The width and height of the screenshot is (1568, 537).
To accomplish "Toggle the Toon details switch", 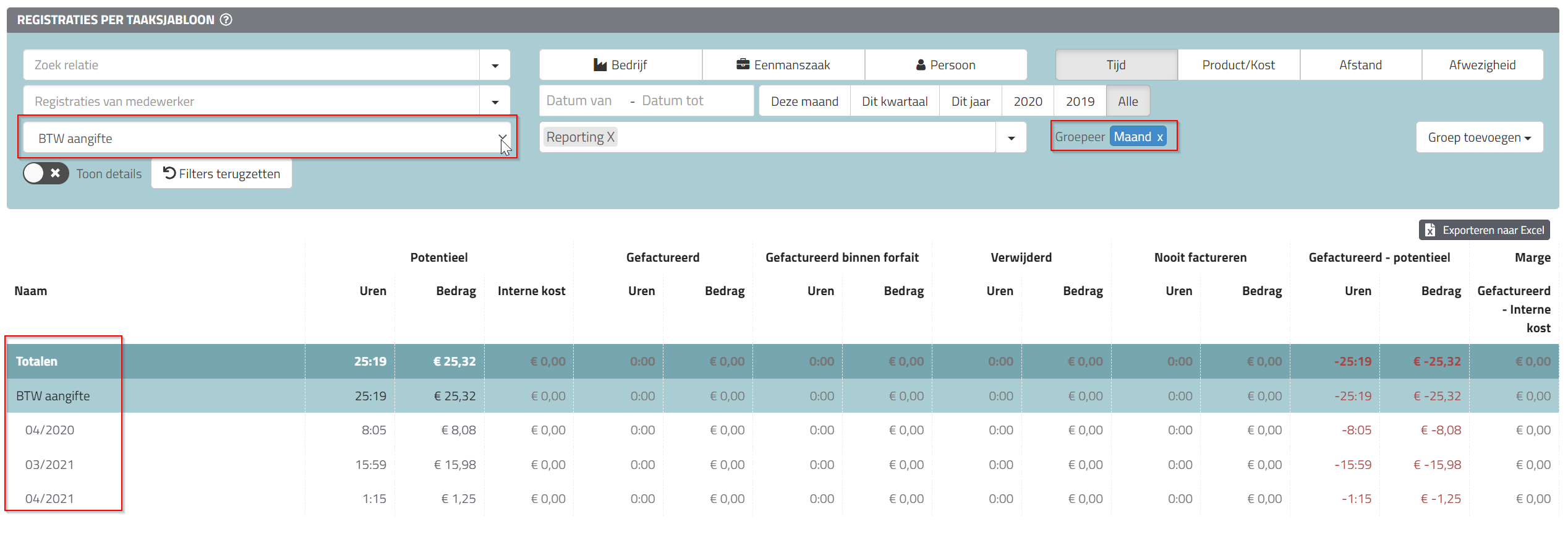I will coord(46,173).
